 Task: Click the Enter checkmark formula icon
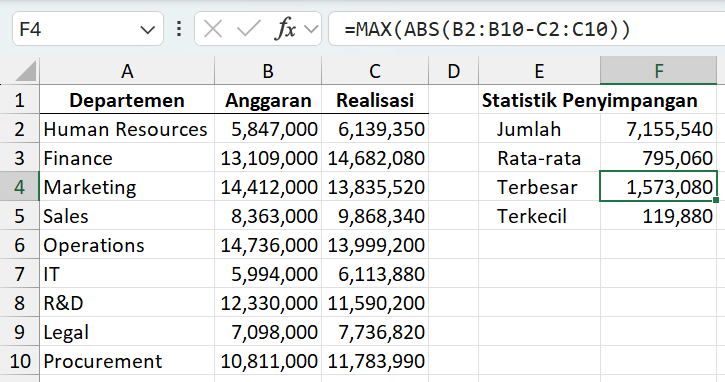pyautogui.click(x=248, y=30)
